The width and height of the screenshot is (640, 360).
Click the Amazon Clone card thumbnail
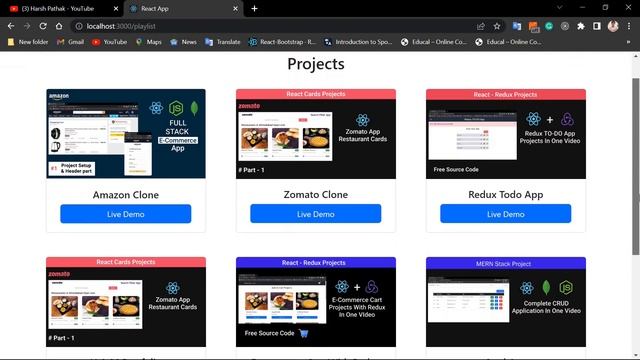point(126,134)
